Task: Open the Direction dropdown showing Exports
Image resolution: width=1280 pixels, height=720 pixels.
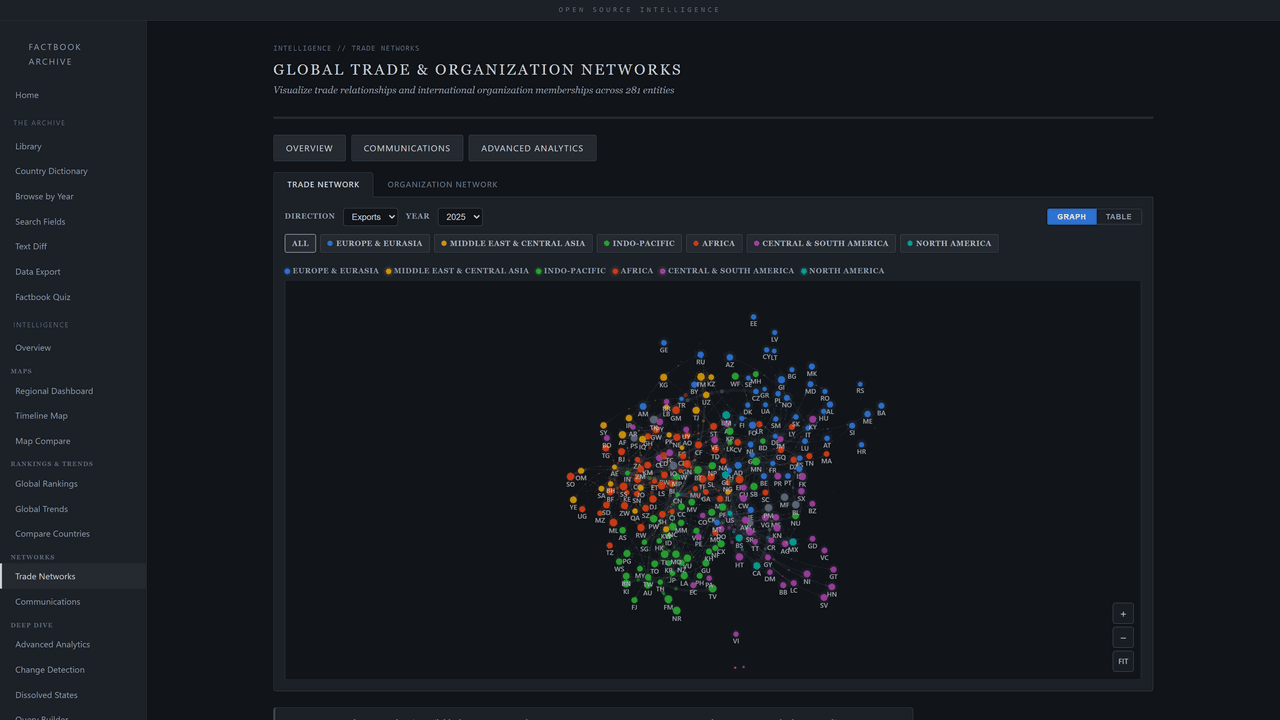Action: pyautogui.click(x=370, y=216)
